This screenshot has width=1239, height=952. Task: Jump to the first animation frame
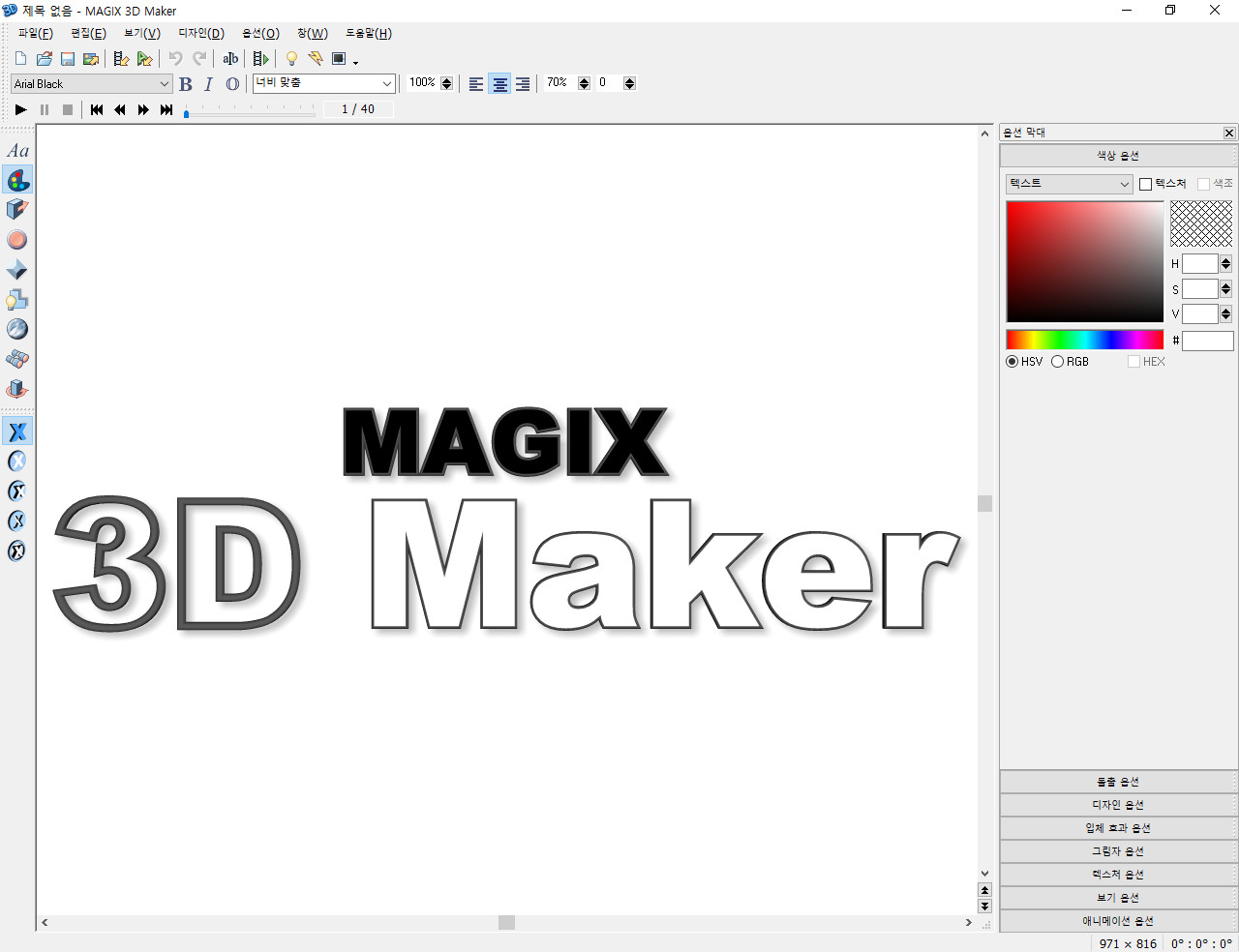tap(97, 110)
